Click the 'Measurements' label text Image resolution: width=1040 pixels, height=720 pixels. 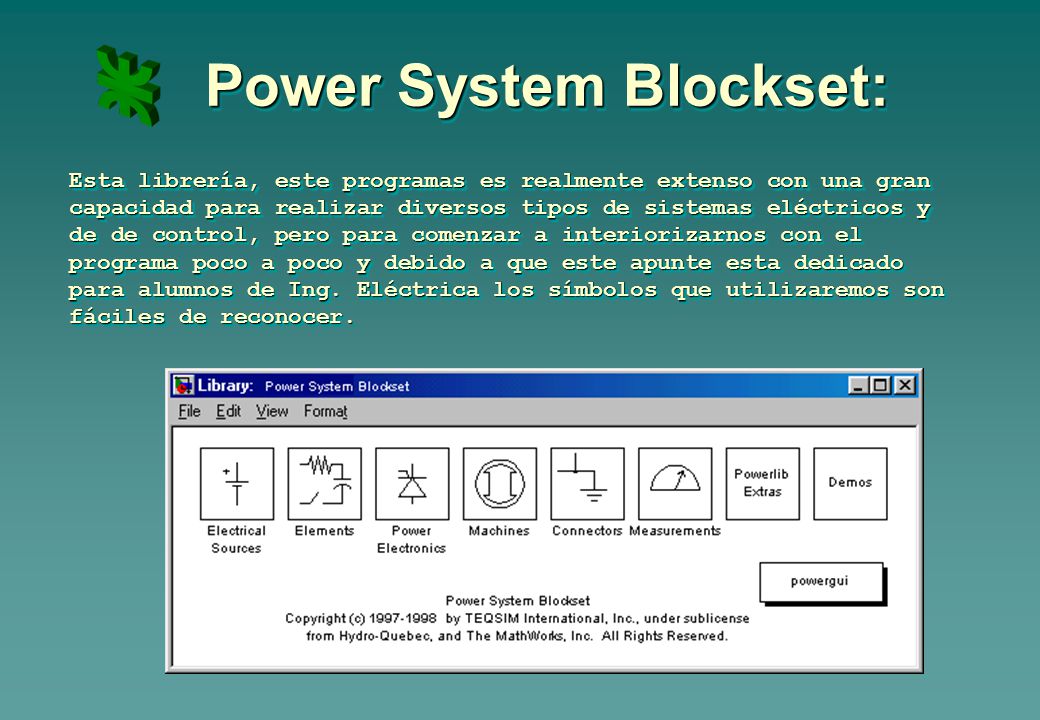[x=675, y=530]
